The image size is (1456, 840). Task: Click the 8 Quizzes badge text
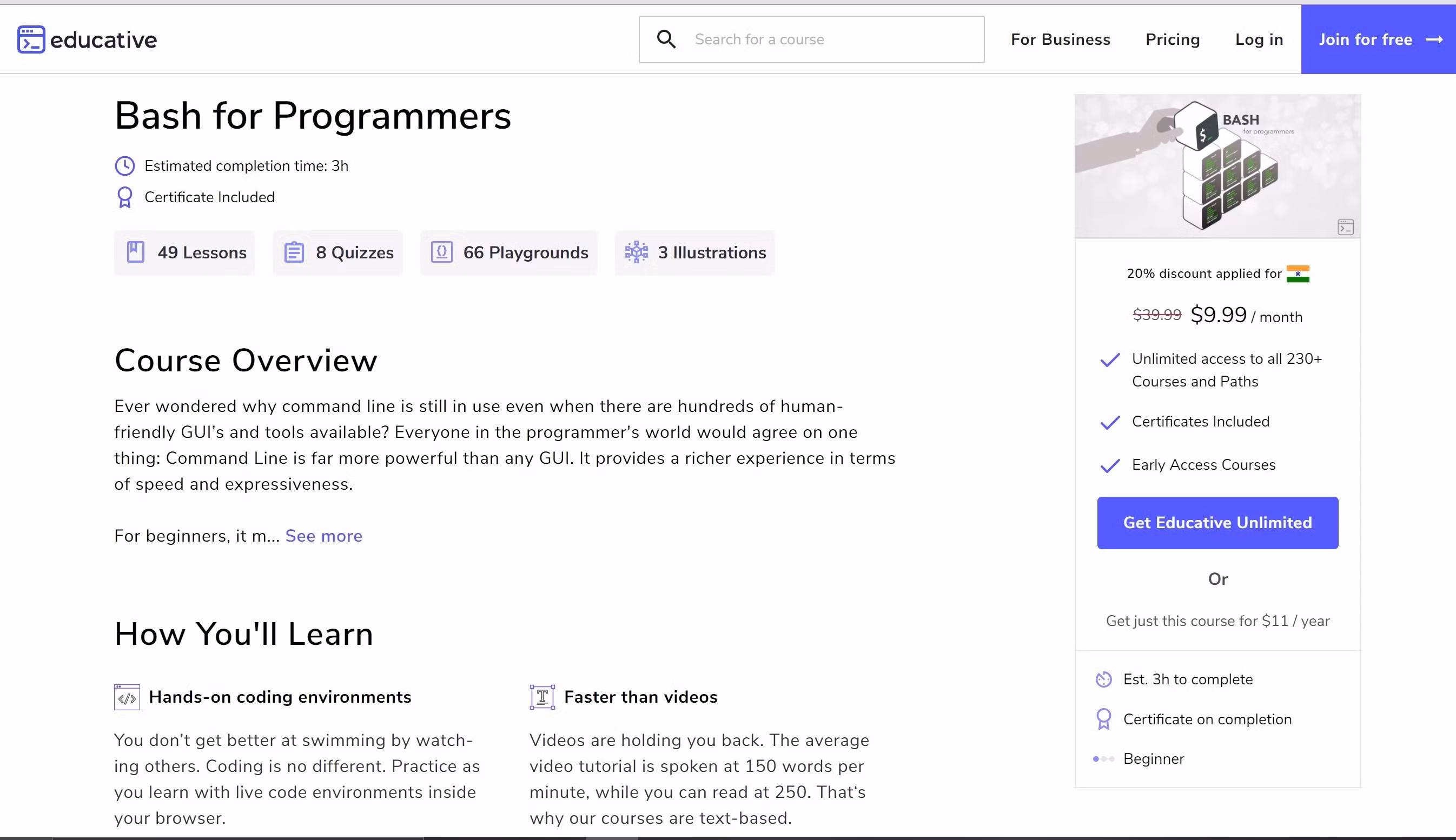354,252
